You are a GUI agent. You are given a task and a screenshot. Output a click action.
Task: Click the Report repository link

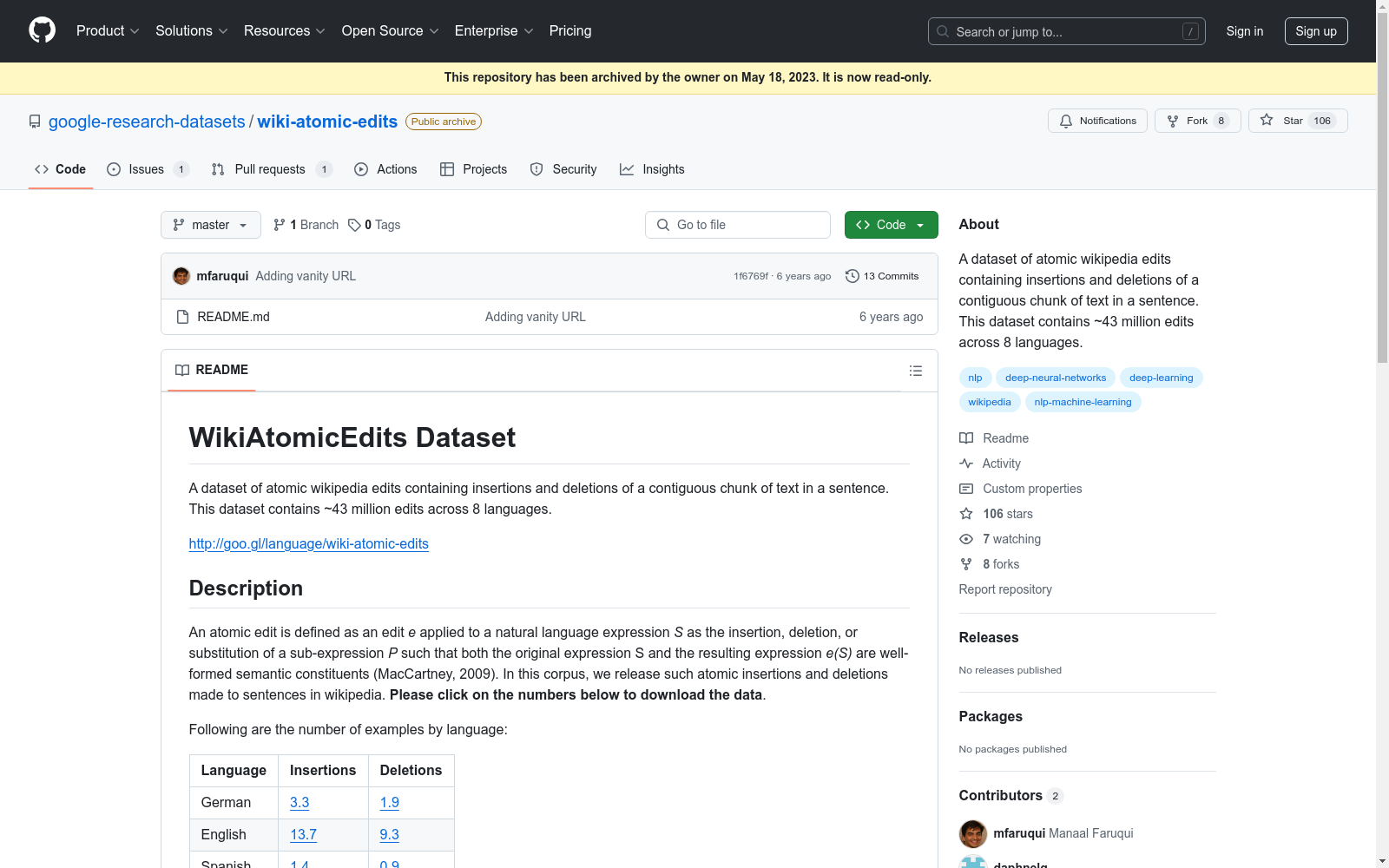point(1005,589)
